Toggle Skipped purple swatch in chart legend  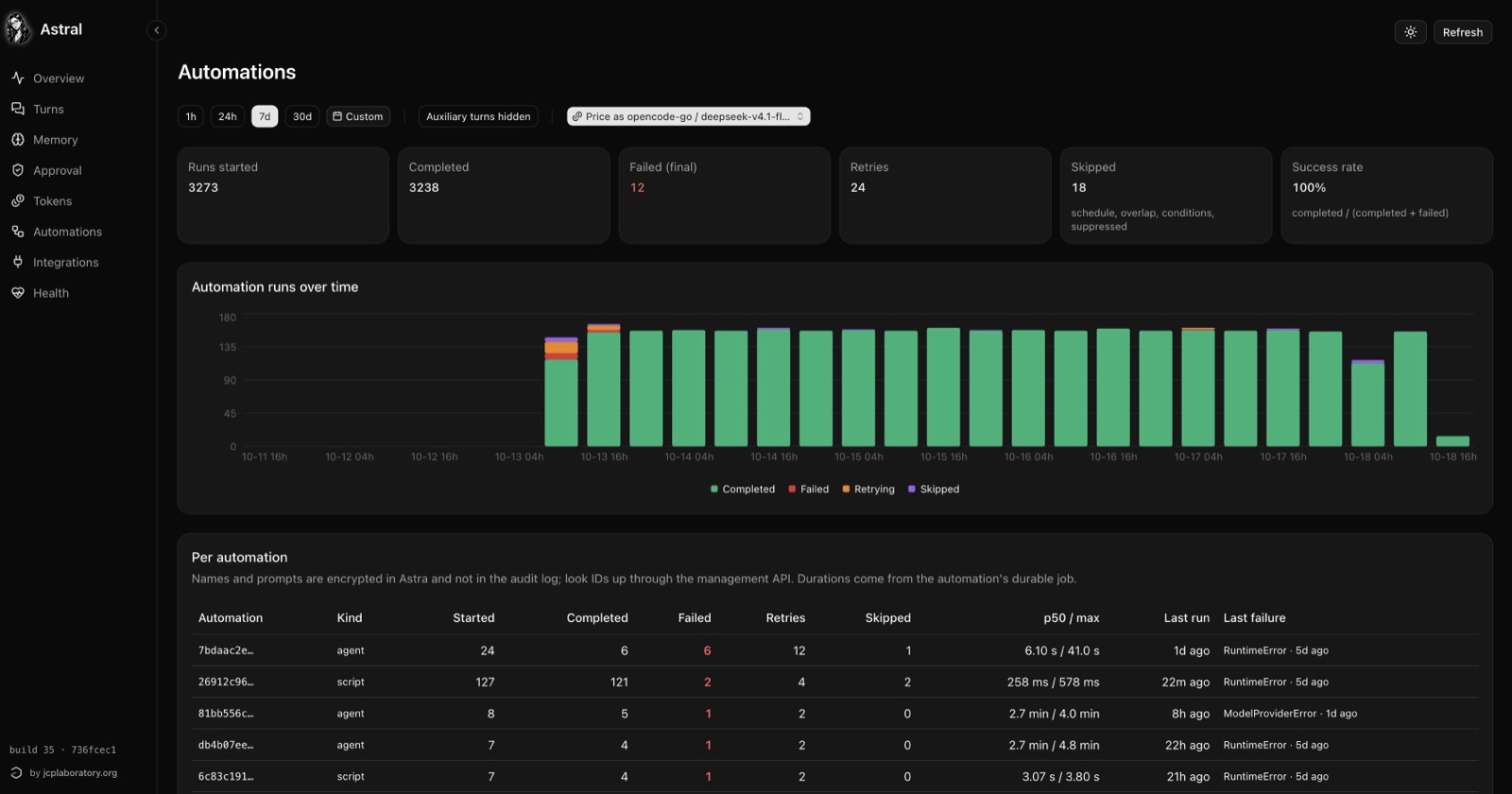pos(912,489)
